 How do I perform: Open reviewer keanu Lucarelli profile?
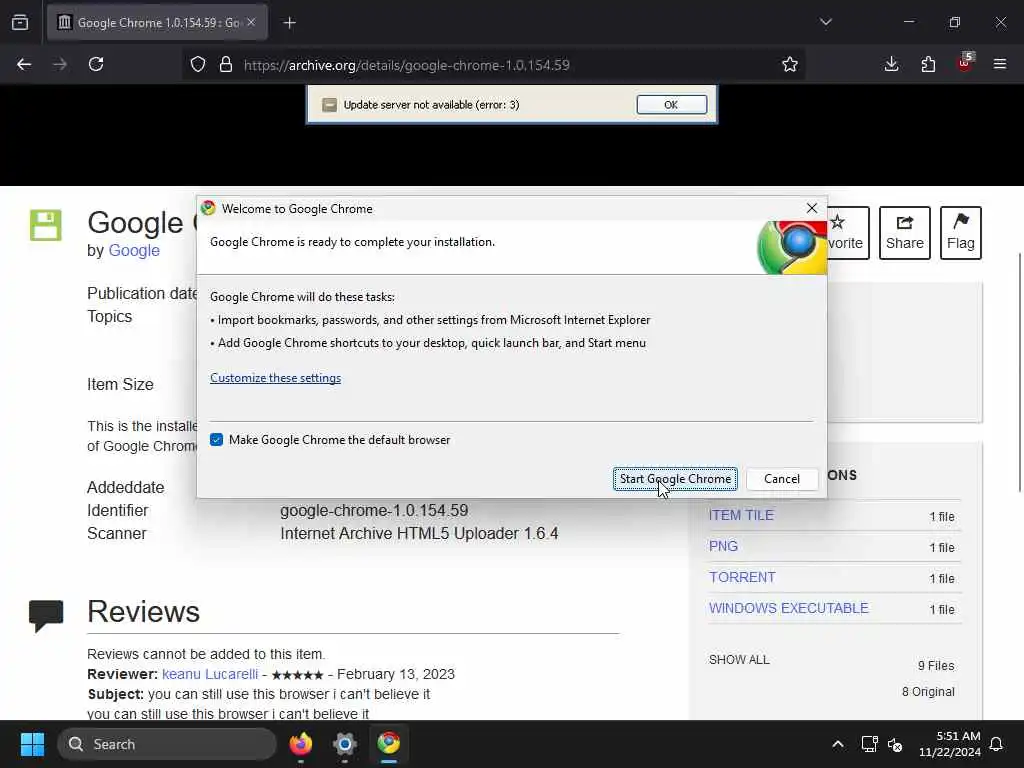coord(210,674)
